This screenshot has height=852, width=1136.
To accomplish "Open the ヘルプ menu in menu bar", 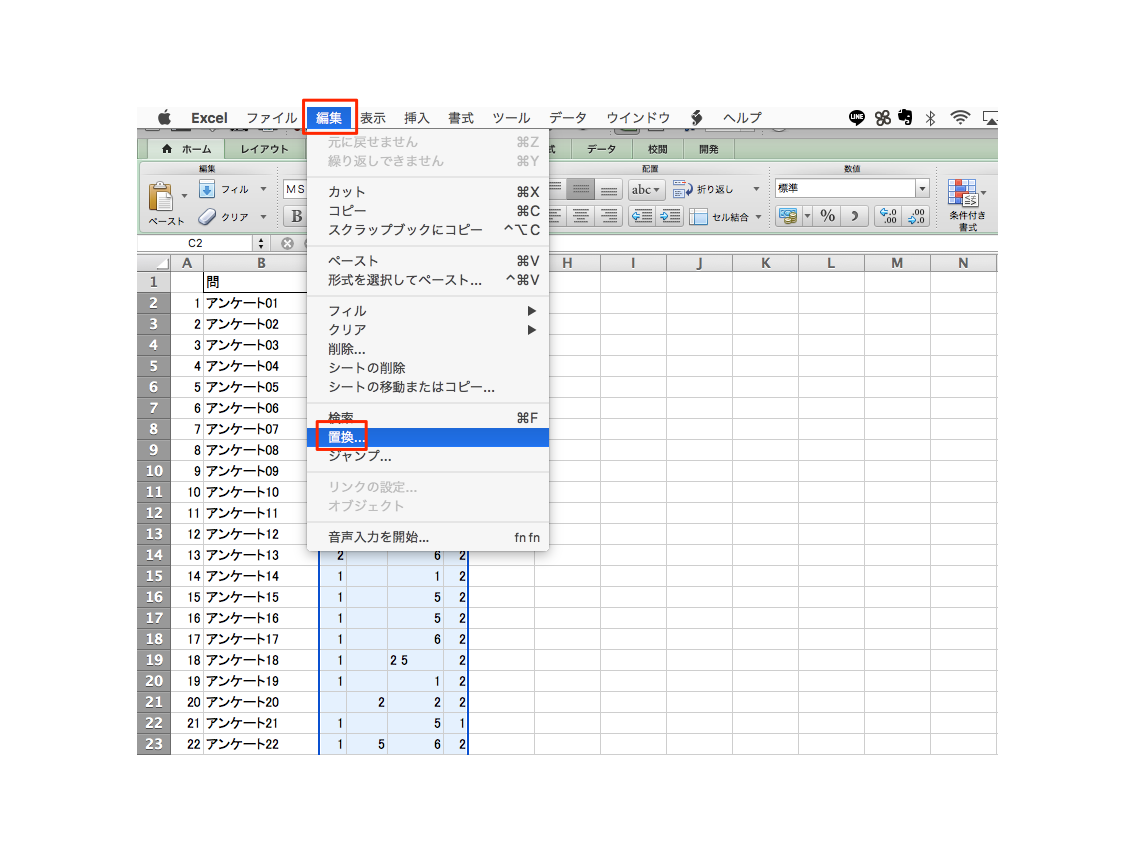I will coord(743,117).
